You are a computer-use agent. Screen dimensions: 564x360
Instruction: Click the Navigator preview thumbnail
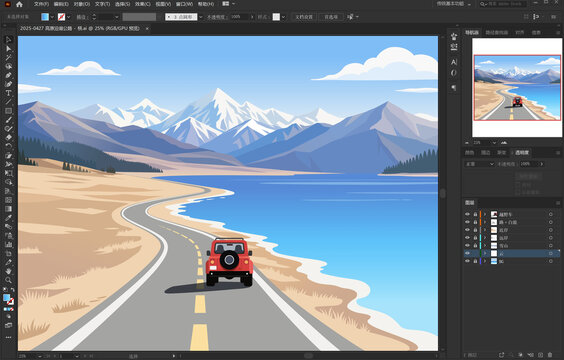pos(517,87)
